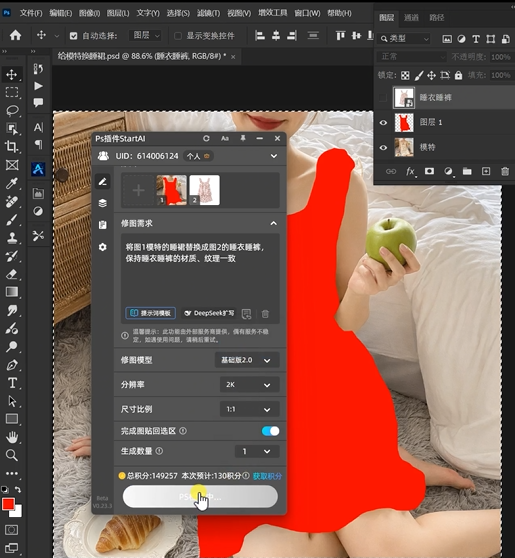
Task: Open the StartAI plugin panel icon
Action: pyautogui.click(x=38, y=169)
